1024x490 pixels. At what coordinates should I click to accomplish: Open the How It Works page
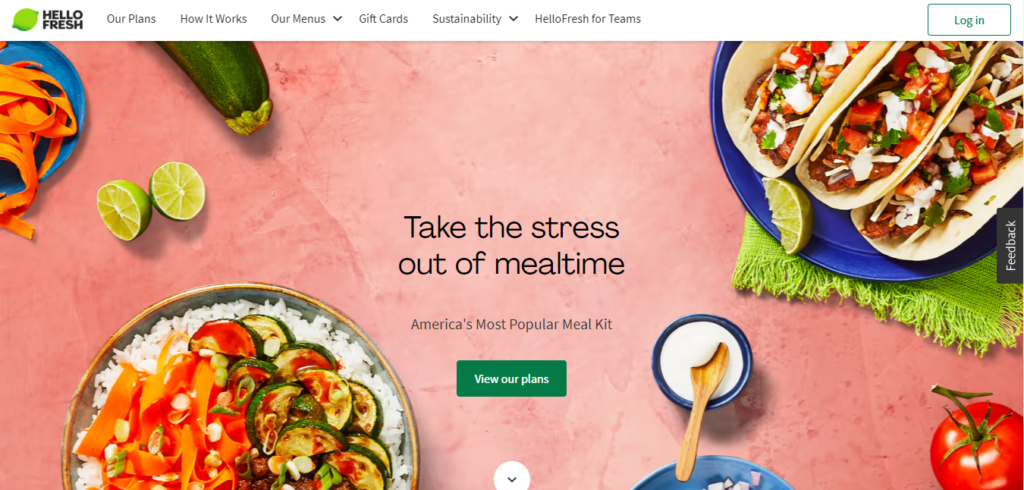pos(214,19)
